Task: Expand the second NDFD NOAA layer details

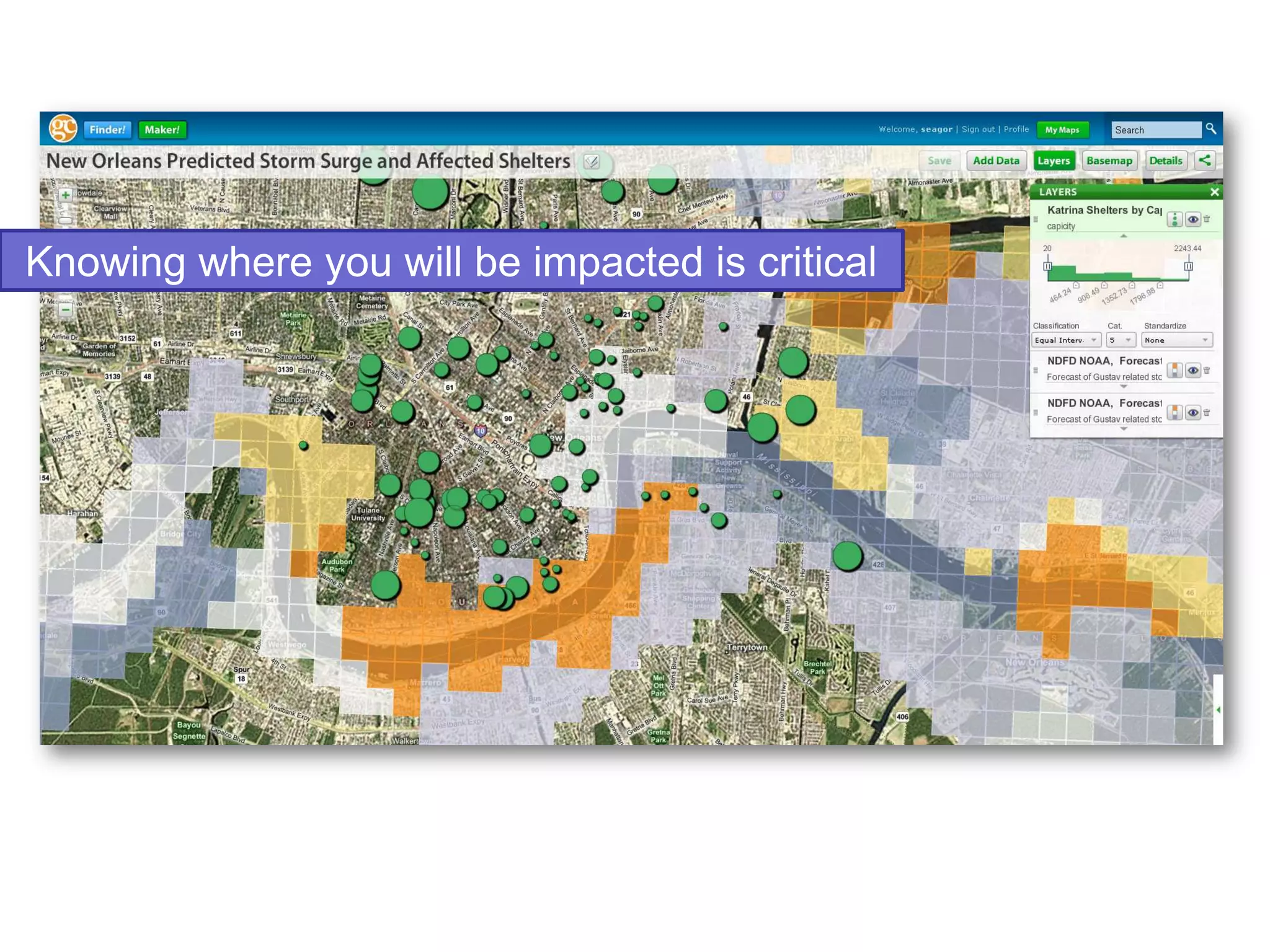Action: 1123,429
